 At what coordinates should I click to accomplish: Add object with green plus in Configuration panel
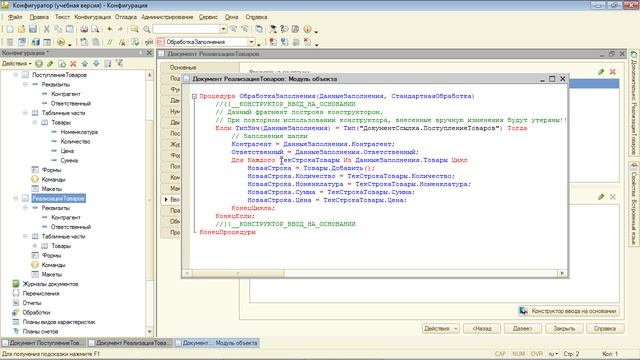pos(39,63)
